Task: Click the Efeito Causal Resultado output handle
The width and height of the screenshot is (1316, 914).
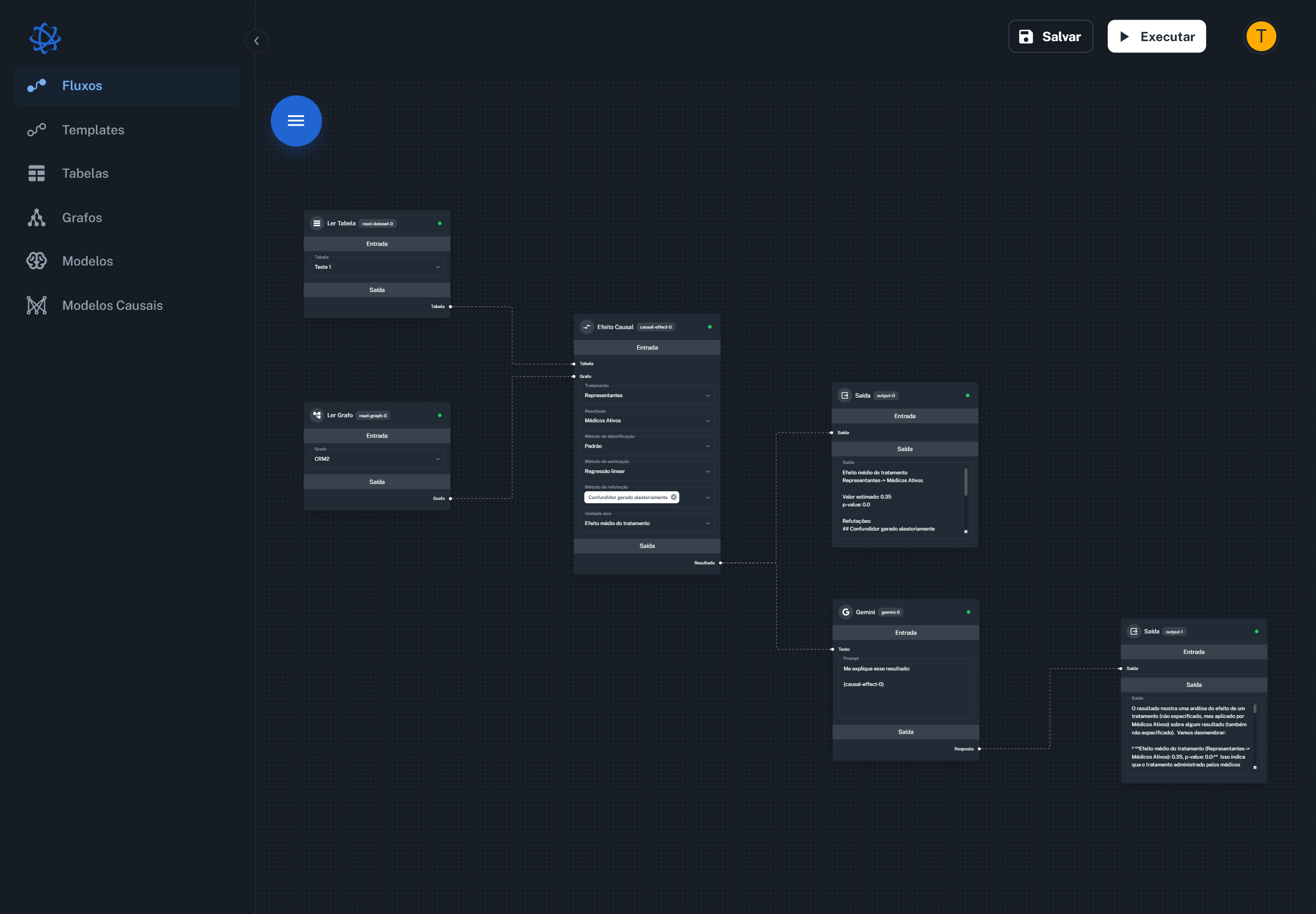Action: click(721, 563)
